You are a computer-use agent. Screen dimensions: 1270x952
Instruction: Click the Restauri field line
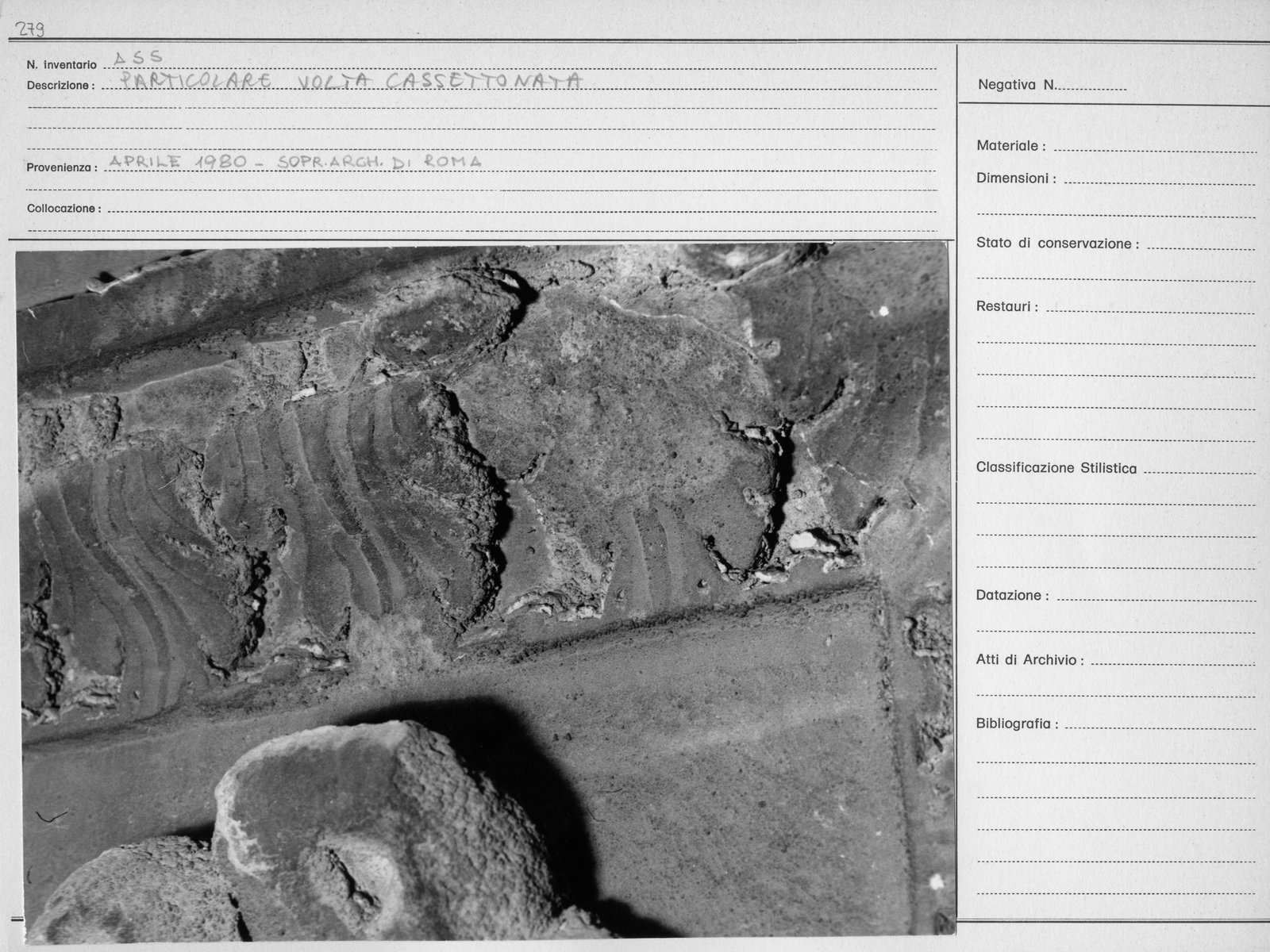[1151, 307]
